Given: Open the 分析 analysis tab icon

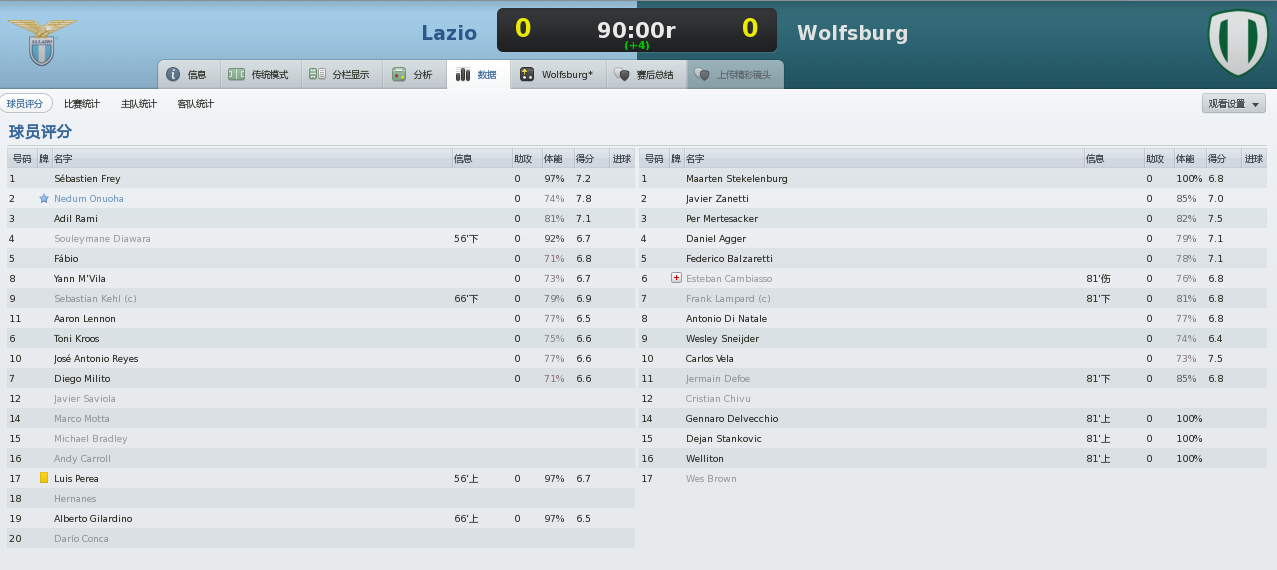Looking at the screenshot, I should pyautogui.click(x=399, y=75).
